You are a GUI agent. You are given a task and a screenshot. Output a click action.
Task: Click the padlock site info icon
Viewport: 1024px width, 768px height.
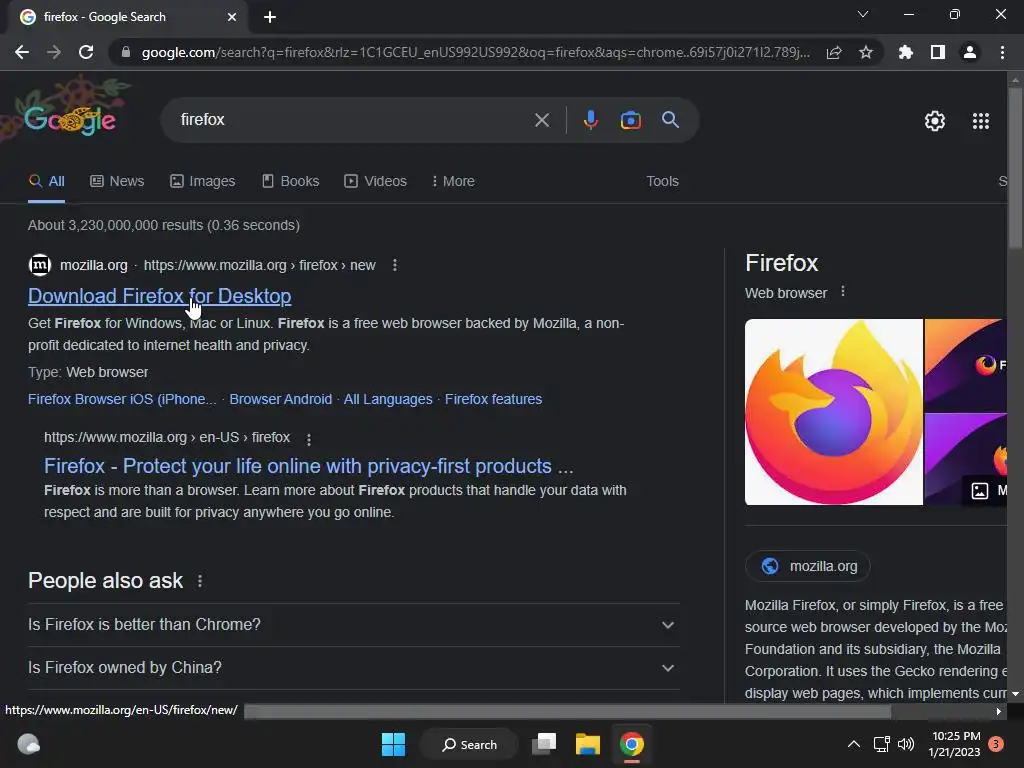coord(125,52)
